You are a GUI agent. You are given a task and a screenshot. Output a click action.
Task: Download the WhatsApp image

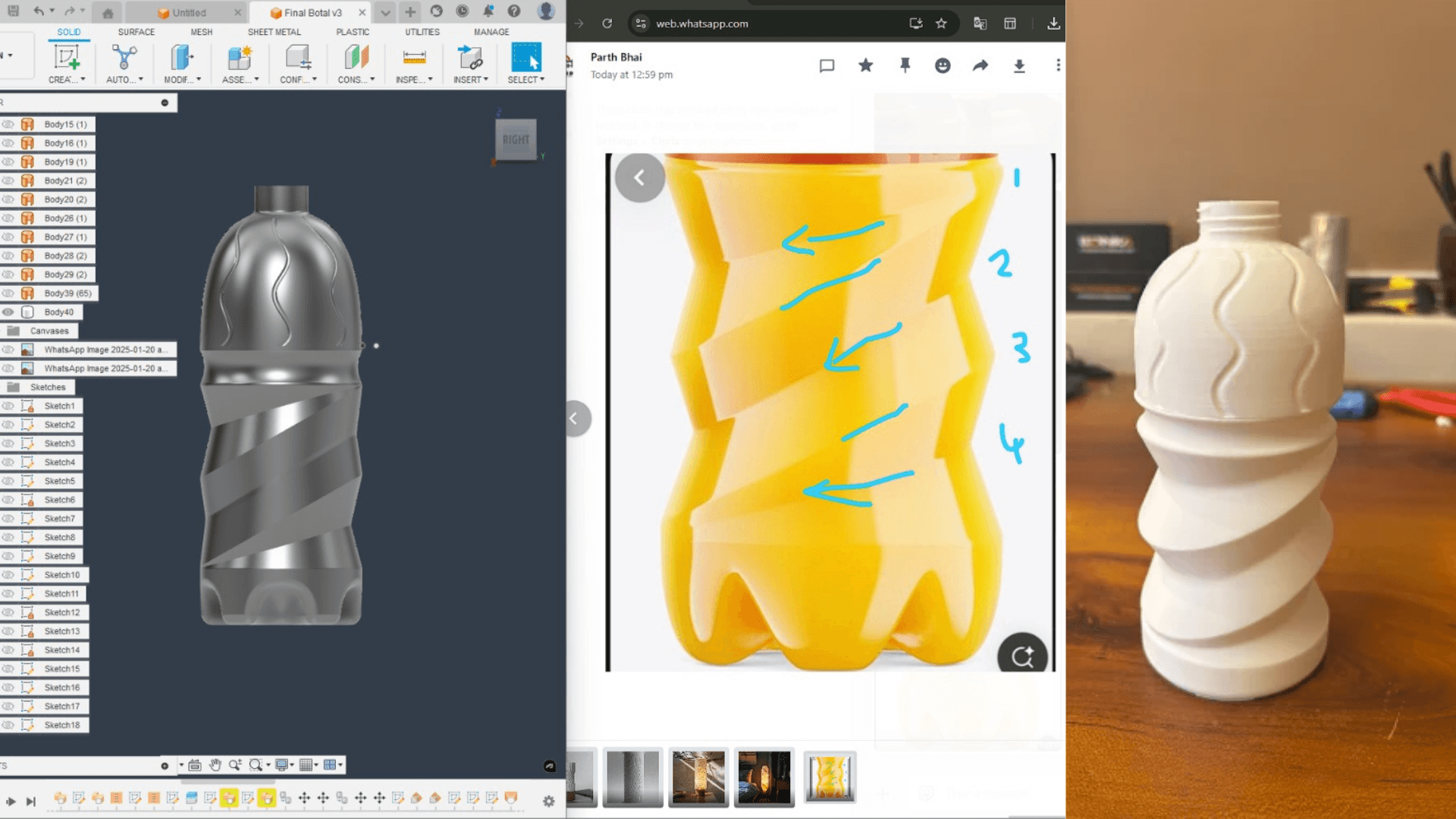click(1019, 66)
